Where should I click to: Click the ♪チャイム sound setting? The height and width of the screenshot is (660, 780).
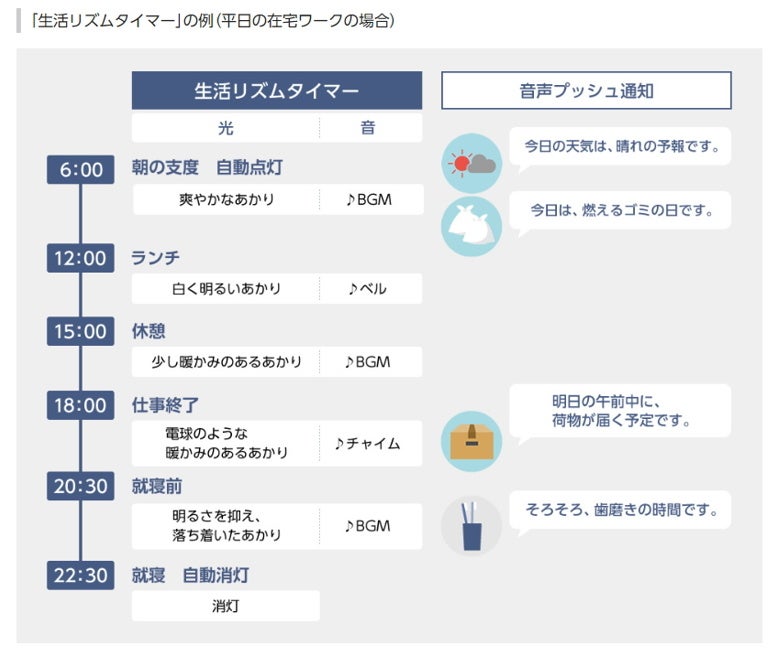pyautogui.click(x=368, y=443)
